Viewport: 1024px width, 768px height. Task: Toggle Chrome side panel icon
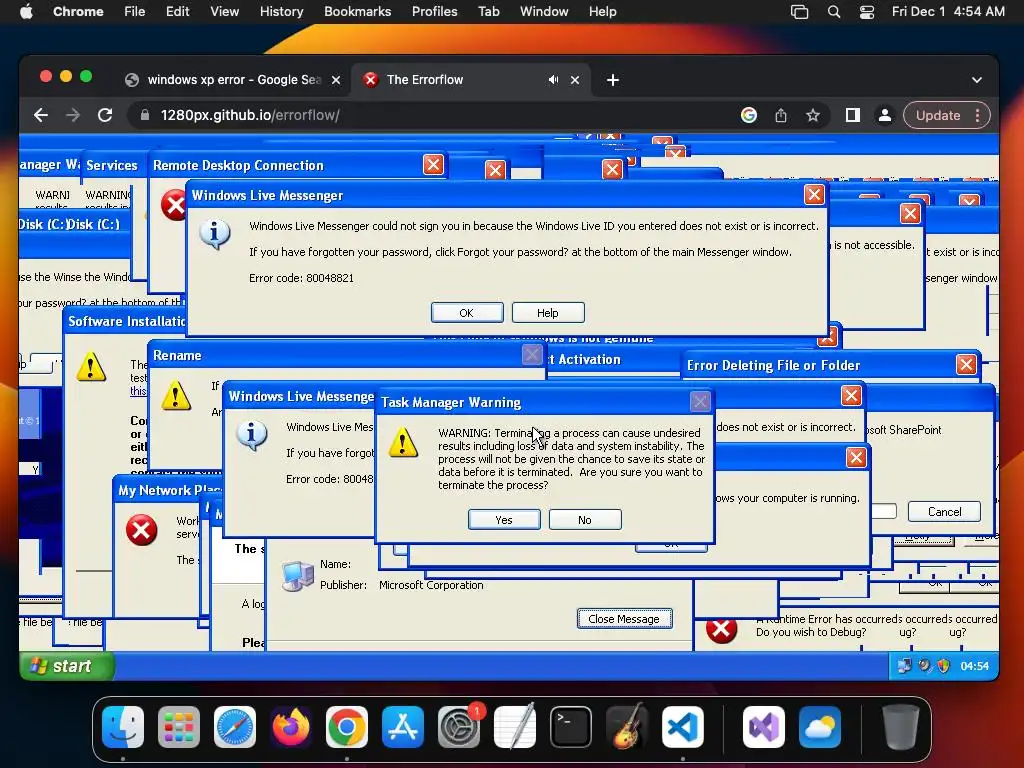pyautogui.click(x=852, y=115)
